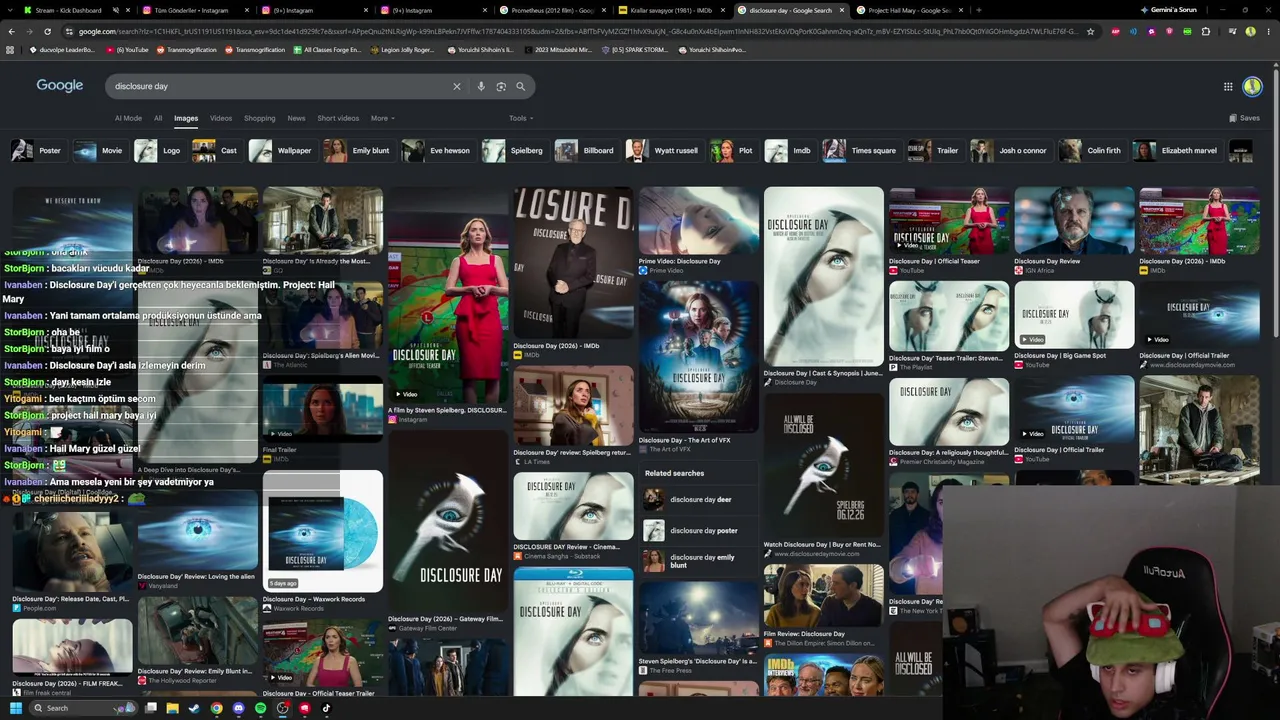Screen dimensions: 1280x720
Task: Switch to Chrome in the taskbar
Action: pos(217,708)
